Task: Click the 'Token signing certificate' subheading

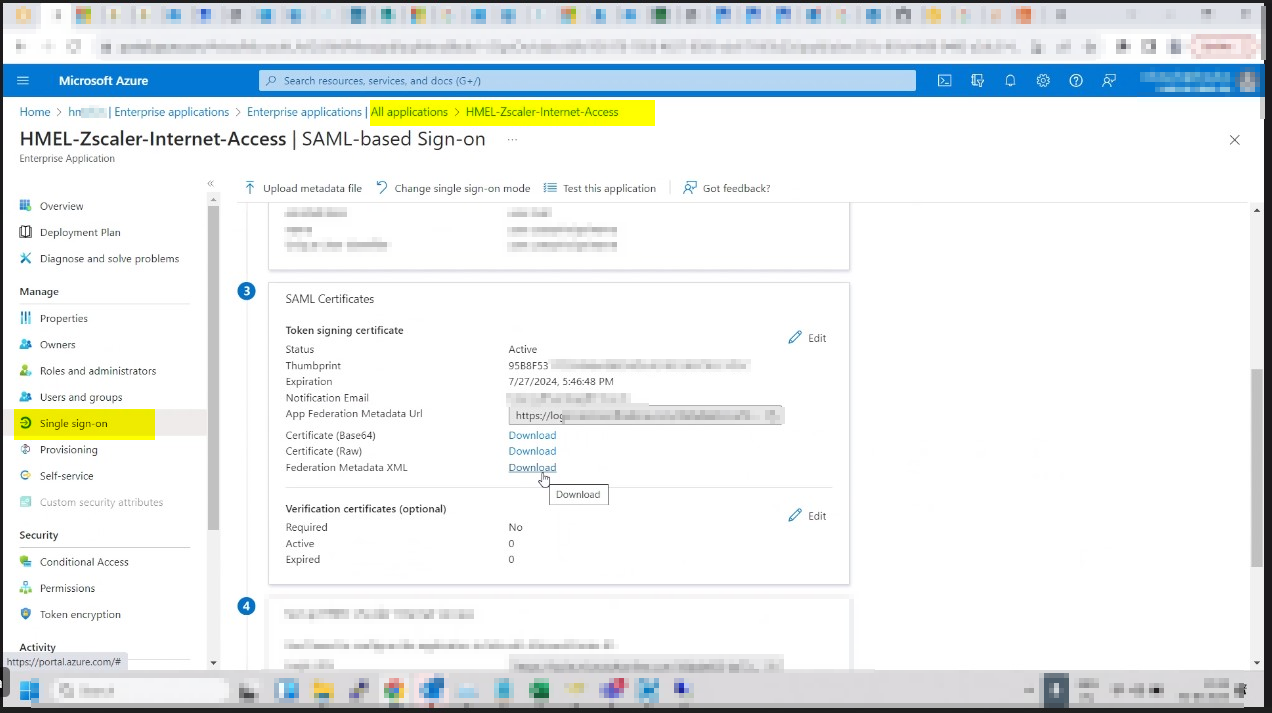Action: click(x=344, y=330)
